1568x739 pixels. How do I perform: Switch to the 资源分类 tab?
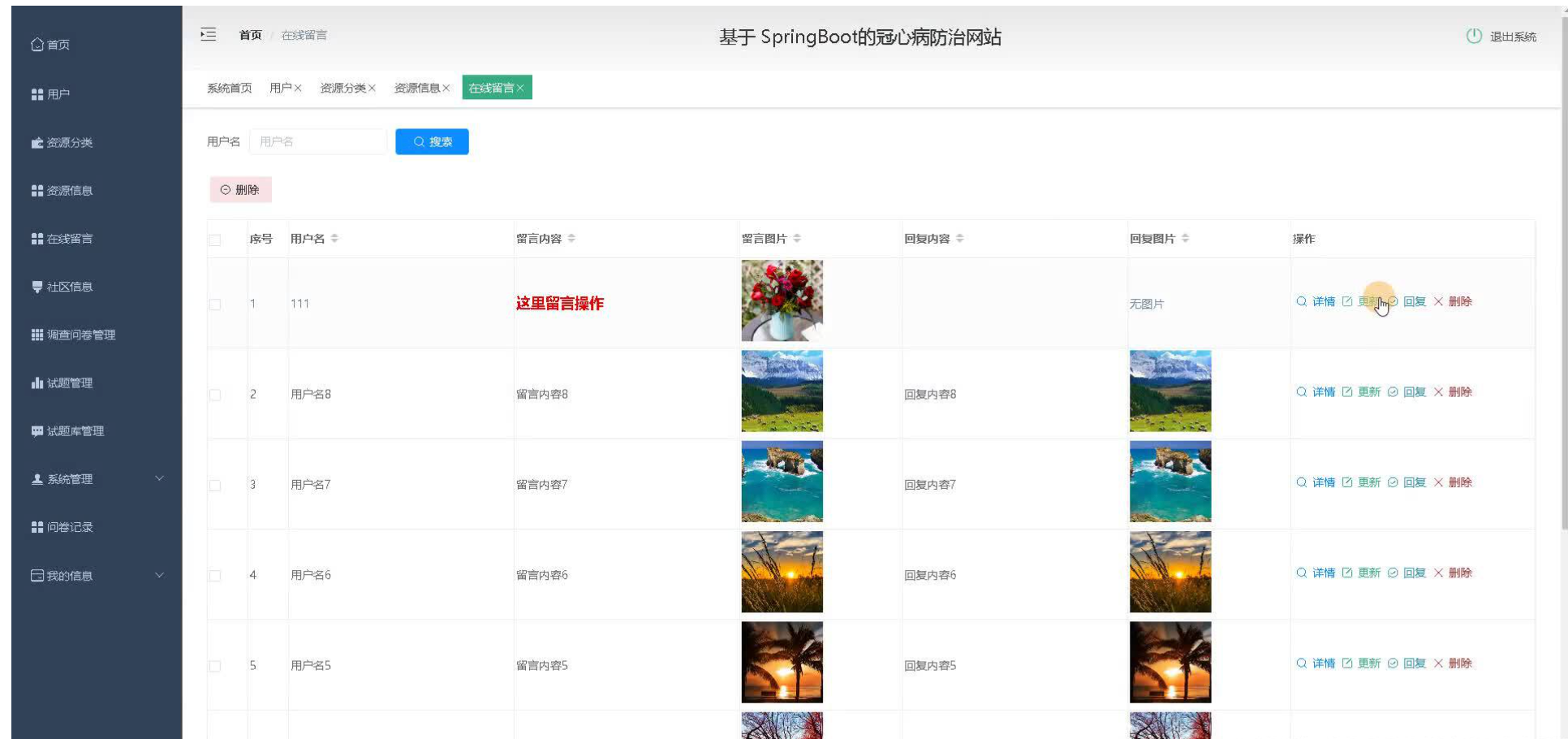point(342,88)
